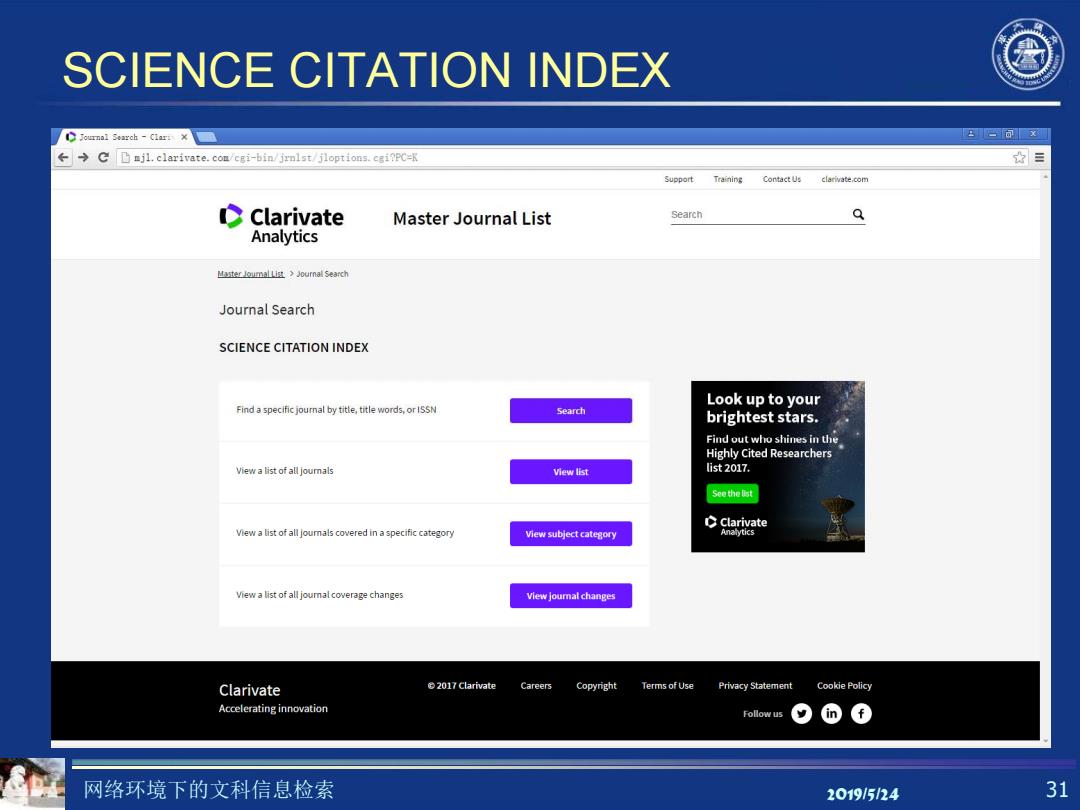Close the Journal Search browser tab
Viewport: 1080px width, 810px height.
pyautogui.click(x=184, y=137)
